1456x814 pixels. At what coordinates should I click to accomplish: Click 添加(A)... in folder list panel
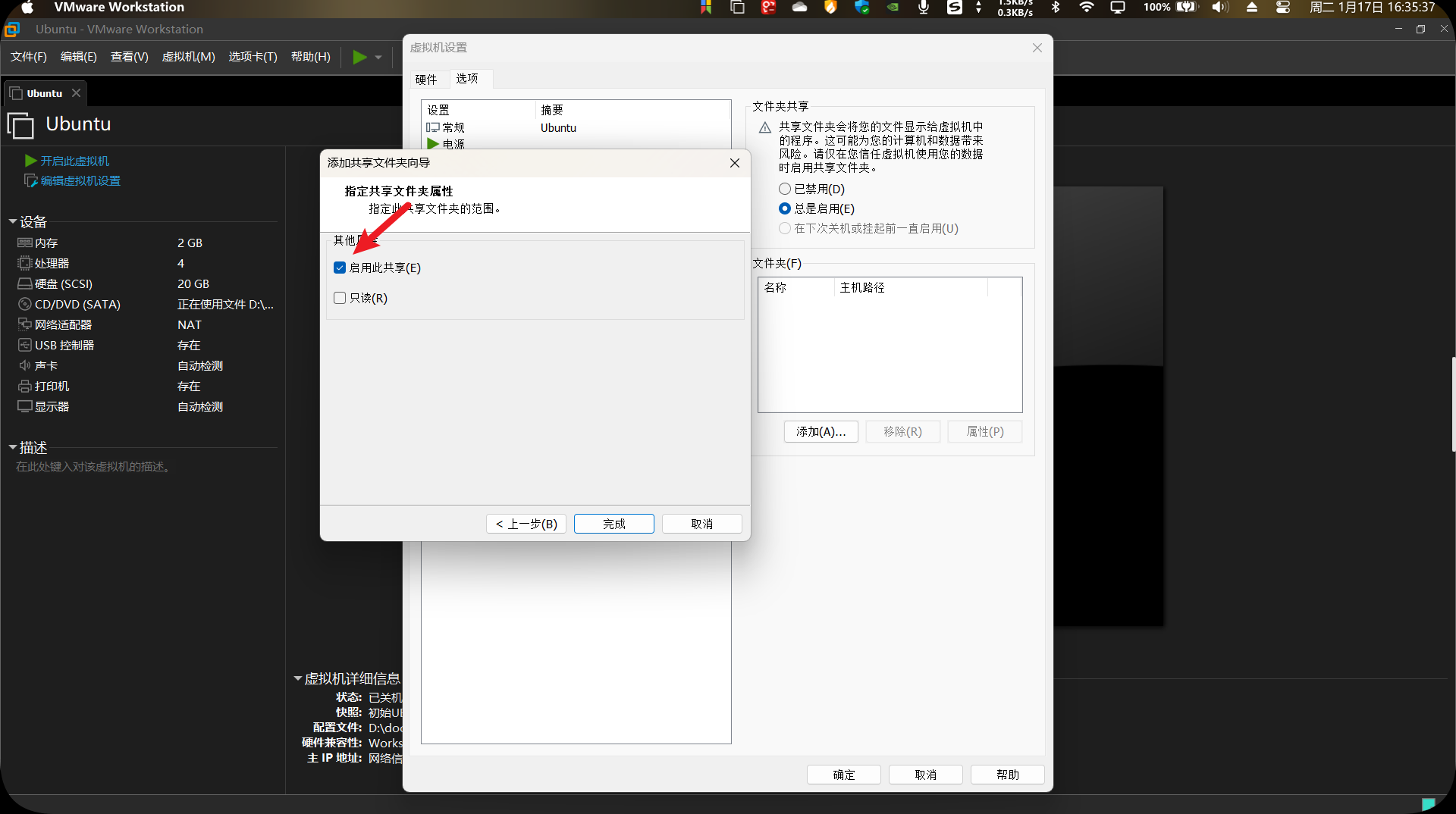coord(821,431)
